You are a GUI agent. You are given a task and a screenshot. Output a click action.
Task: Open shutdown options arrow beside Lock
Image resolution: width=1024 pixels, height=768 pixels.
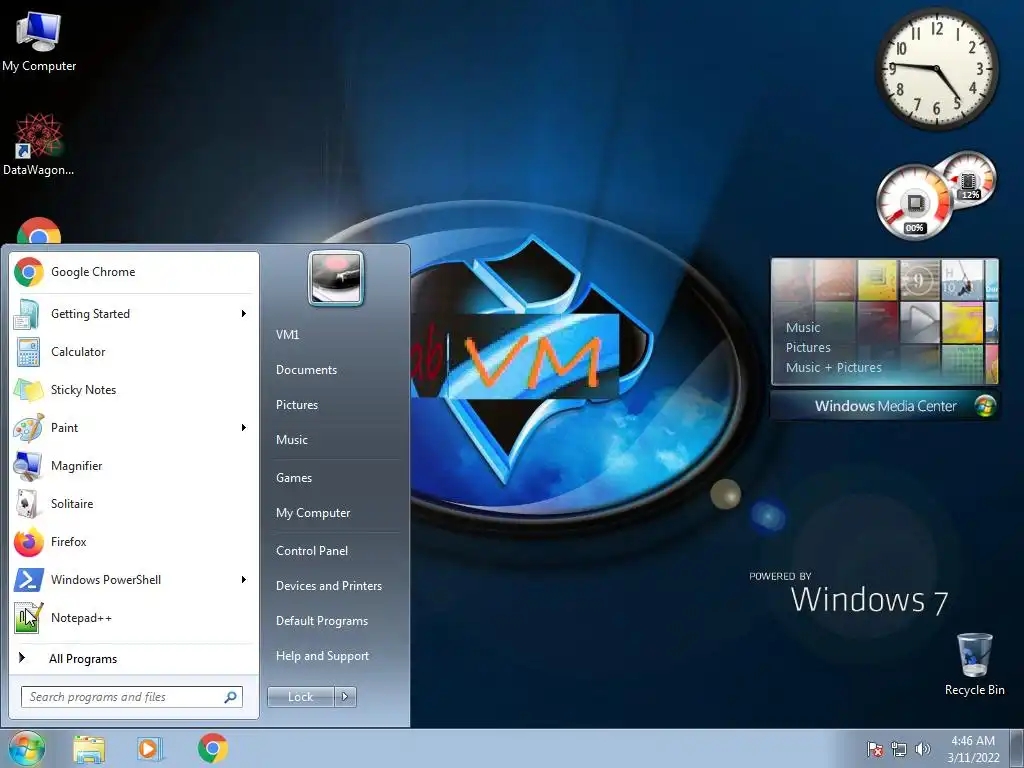[345, 697]
